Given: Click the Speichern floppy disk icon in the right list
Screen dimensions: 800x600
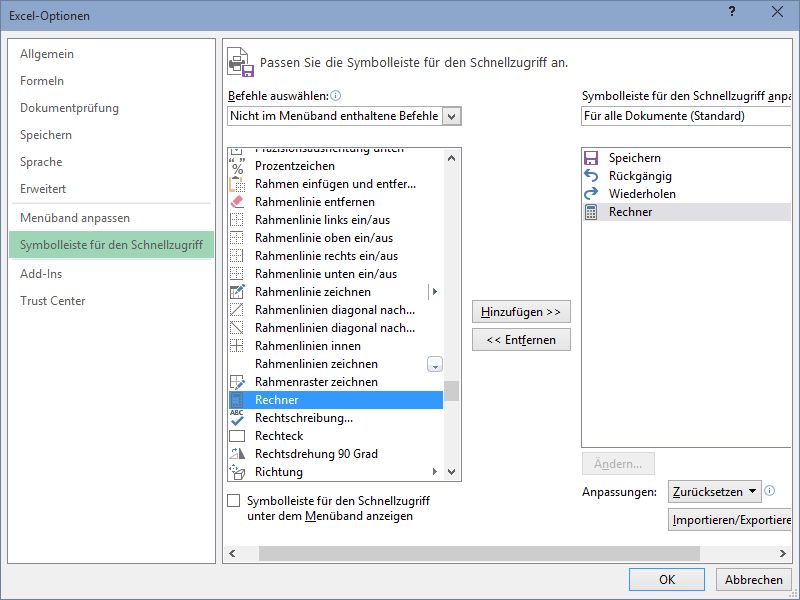Looking at the screenshot, I should pos(591,158).
